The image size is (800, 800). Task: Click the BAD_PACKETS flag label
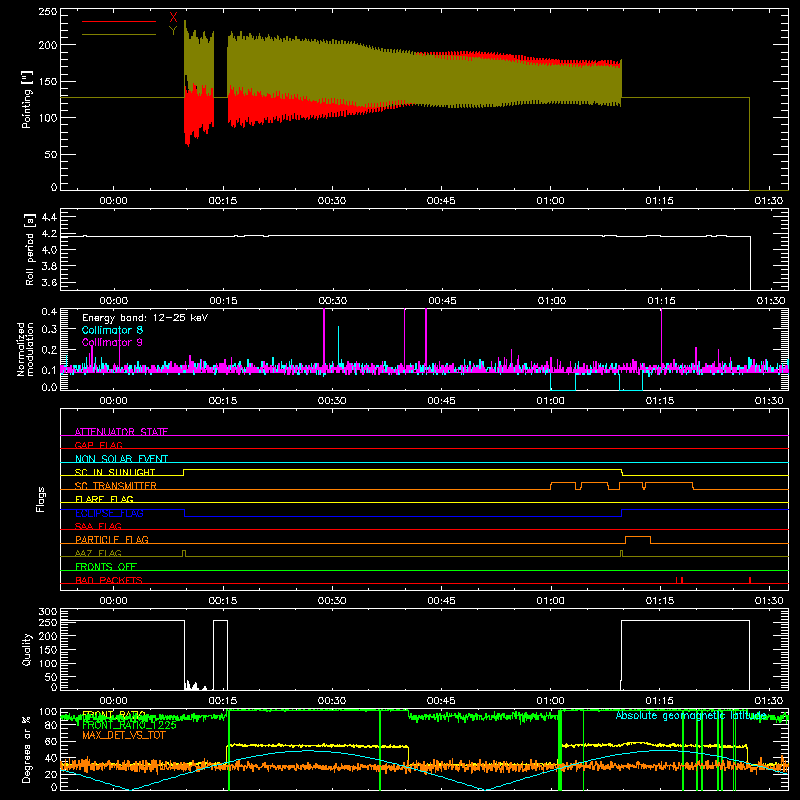point(109,580)
